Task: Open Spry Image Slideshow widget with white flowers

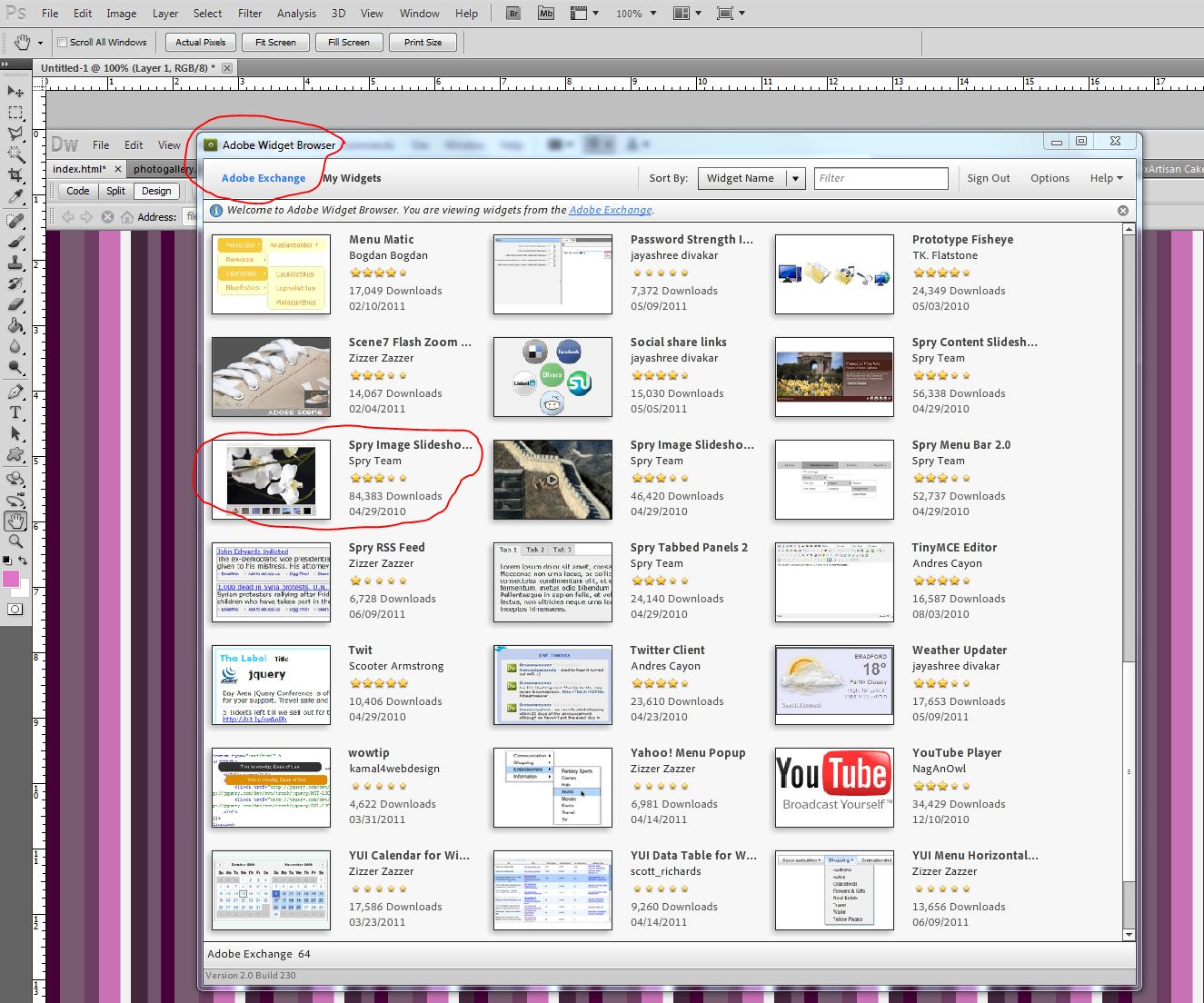Action: tap(271, 480)
